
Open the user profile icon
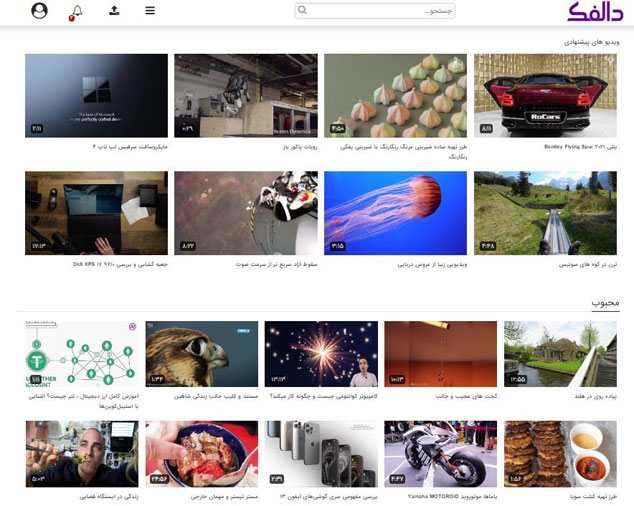pos(39,11)
